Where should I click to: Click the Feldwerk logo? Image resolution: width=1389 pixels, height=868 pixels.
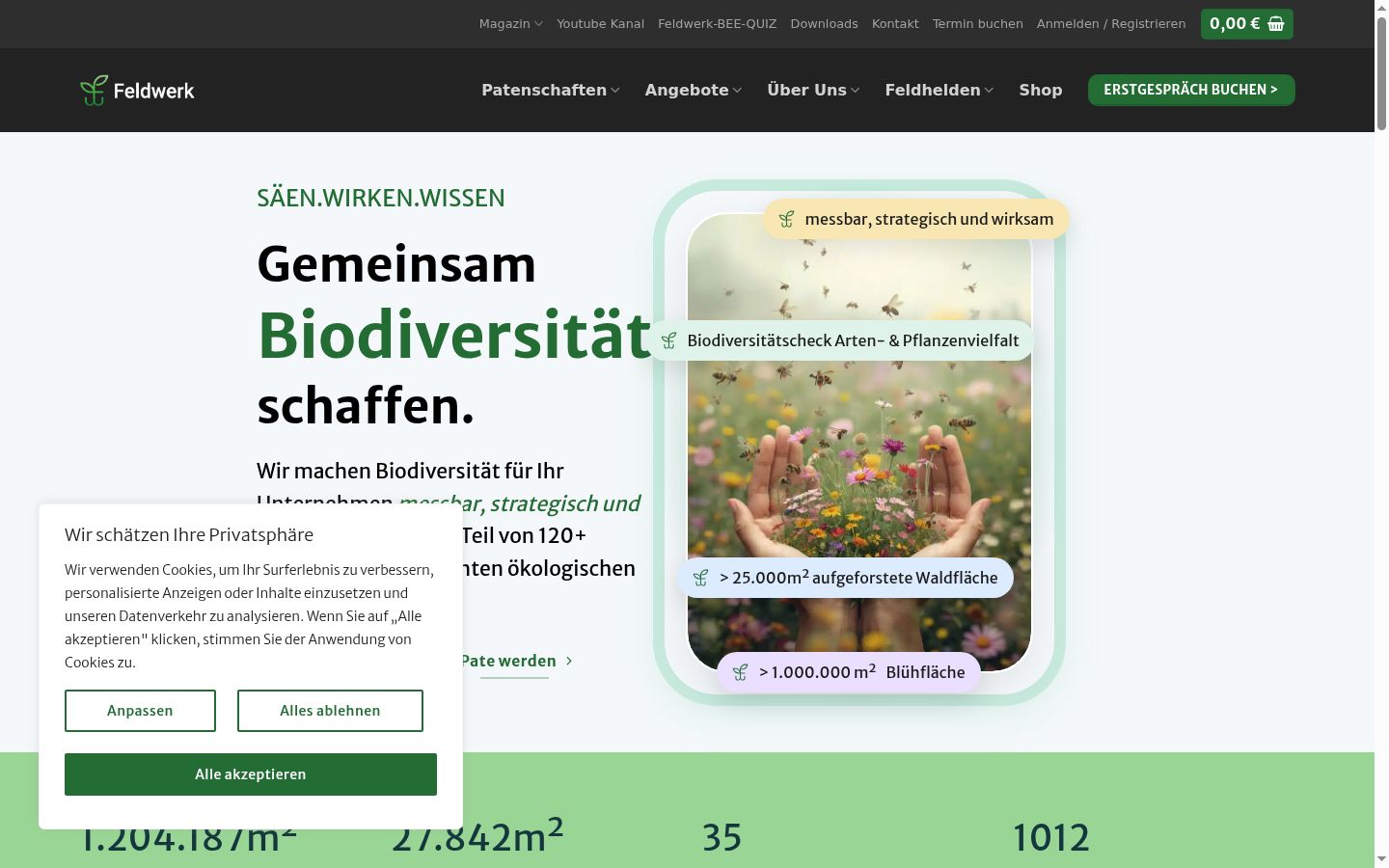coord(137,90)
